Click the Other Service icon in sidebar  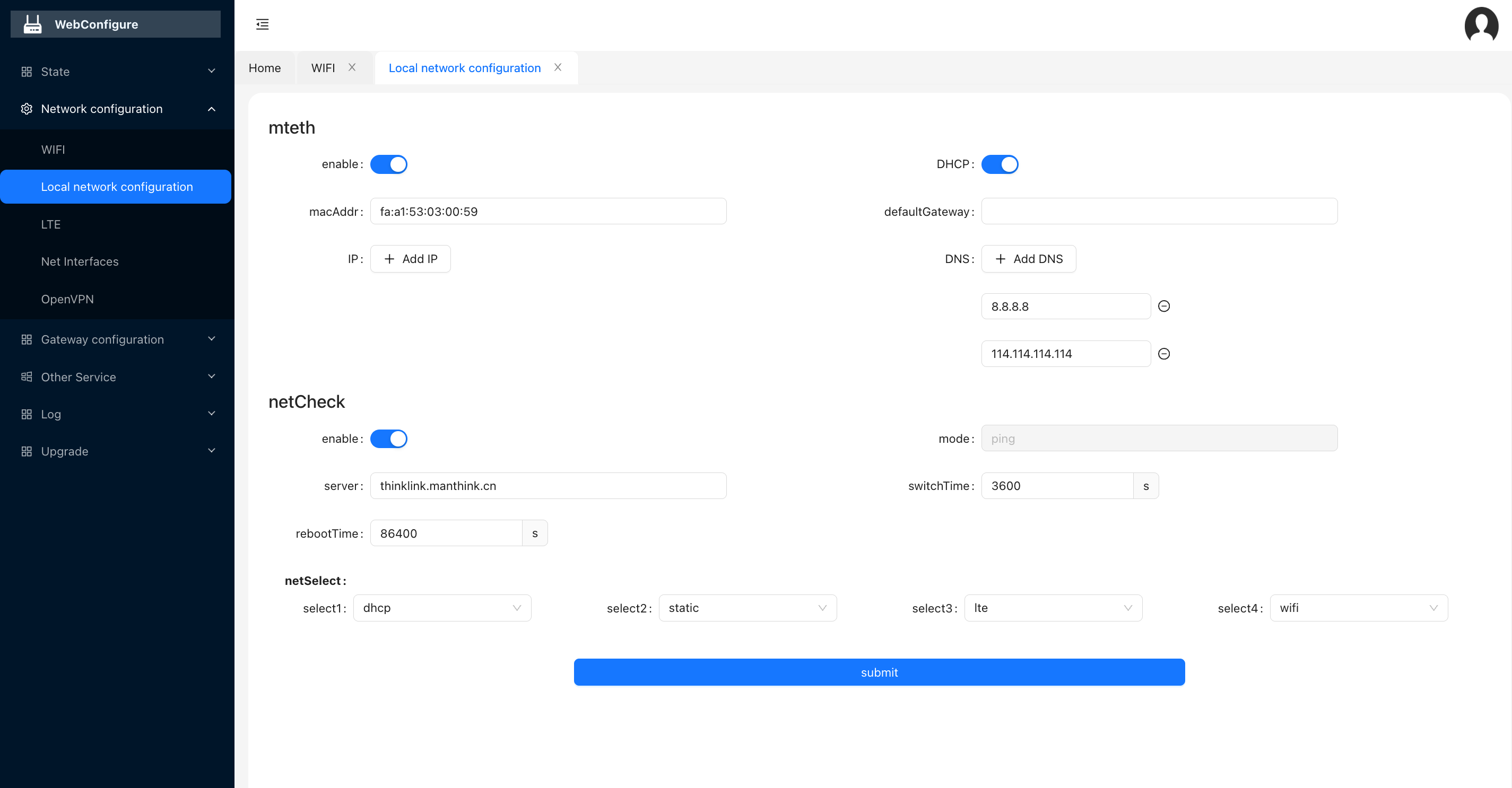pyautogui.click(x=27, y=377)
